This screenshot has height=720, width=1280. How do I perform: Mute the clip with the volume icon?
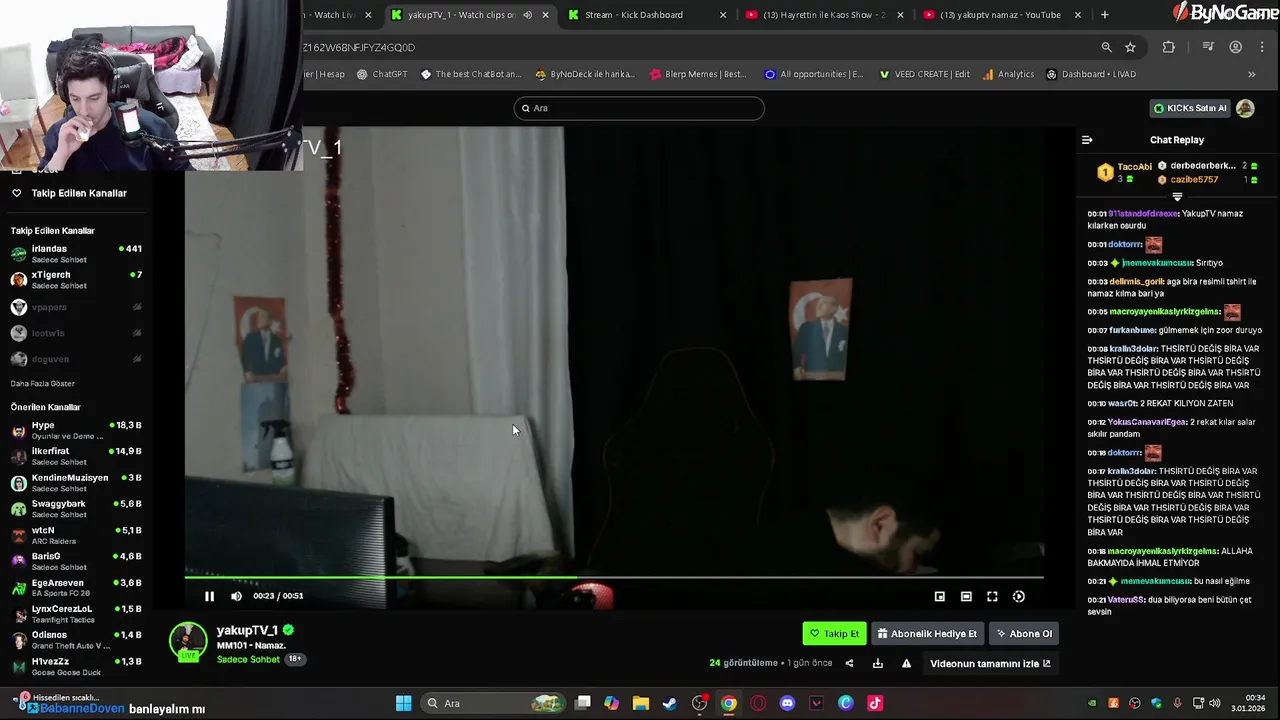(236, 596)
